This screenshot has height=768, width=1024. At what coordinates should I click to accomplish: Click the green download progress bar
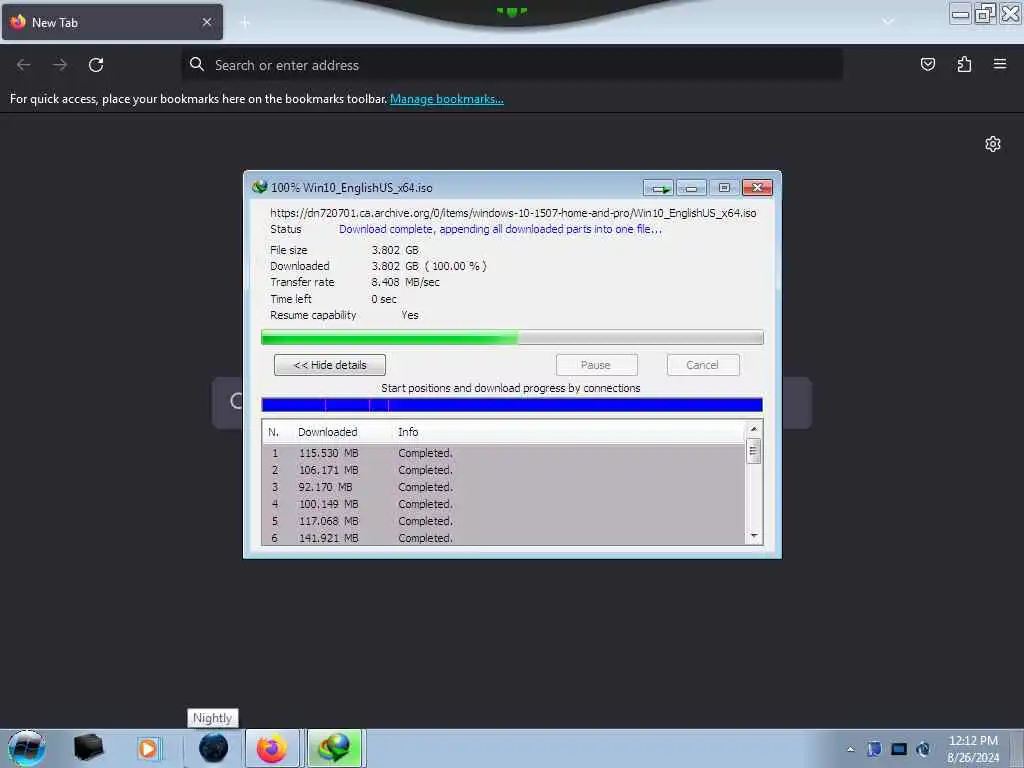click(x=512, y=338)
